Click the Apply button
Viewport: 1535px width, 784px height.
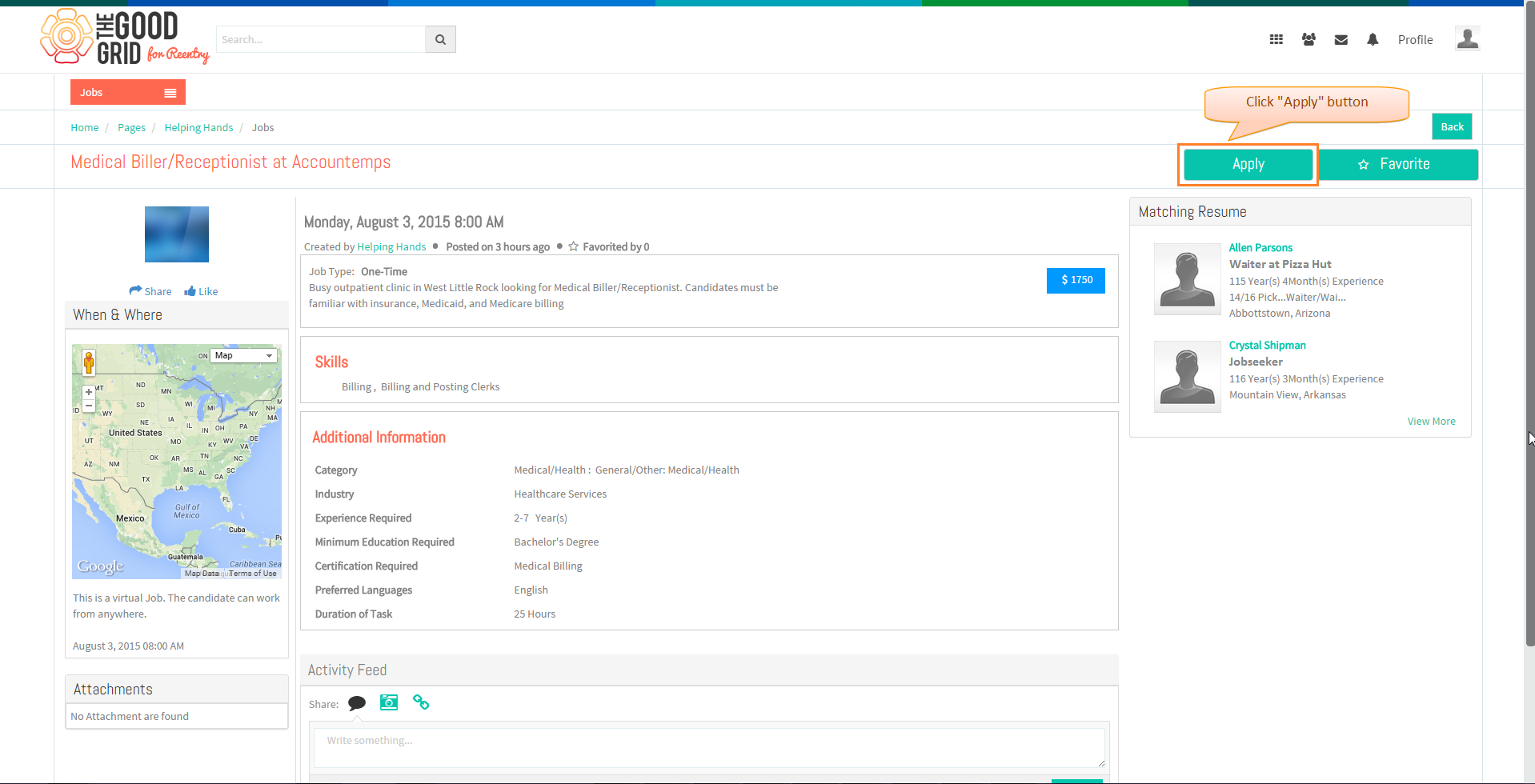pyautogui.click(x=1248, y=164)
